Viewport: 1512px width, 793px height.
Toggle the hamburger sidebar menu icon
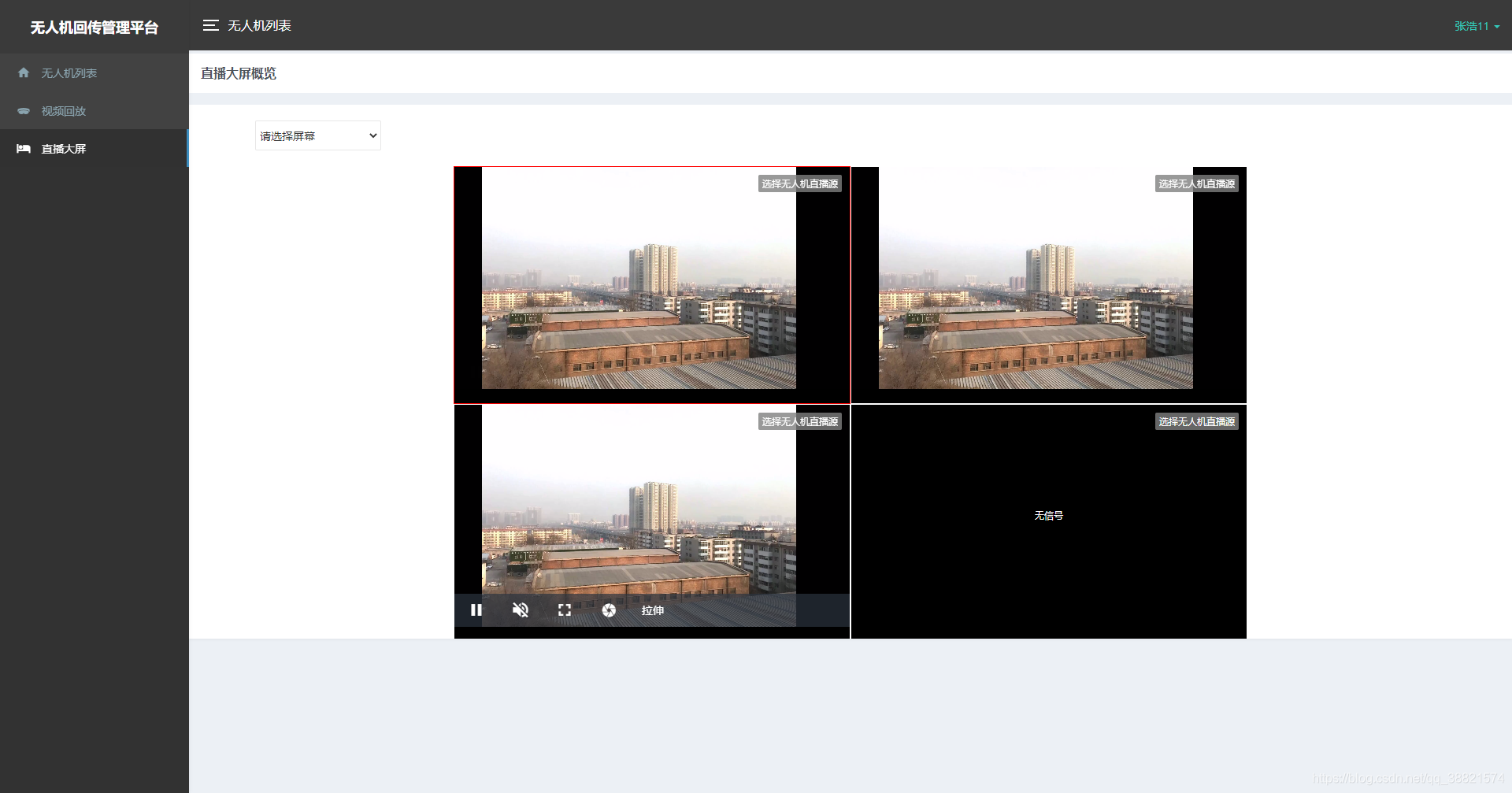210,25
